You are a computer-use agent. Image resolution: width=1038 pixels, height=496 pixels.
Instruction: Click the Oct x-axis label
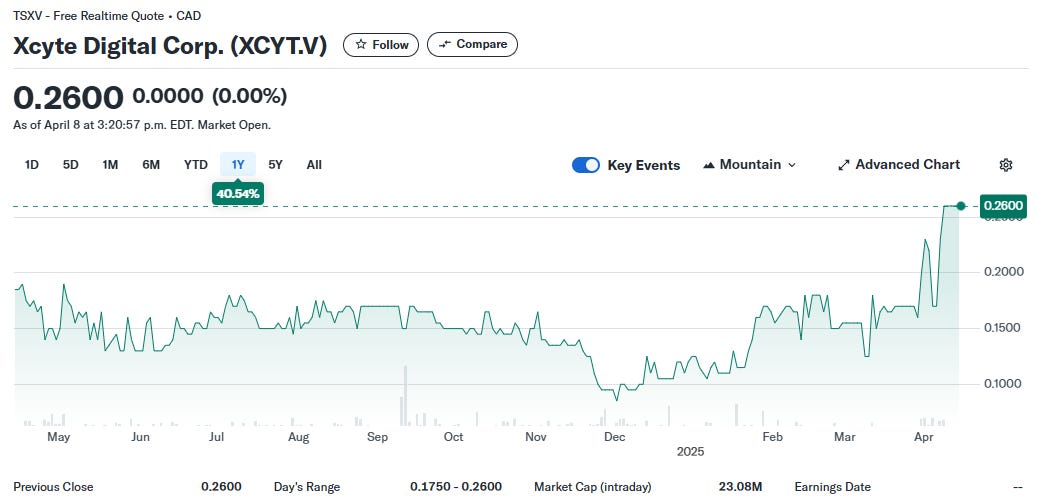click(x=453, y=437)
